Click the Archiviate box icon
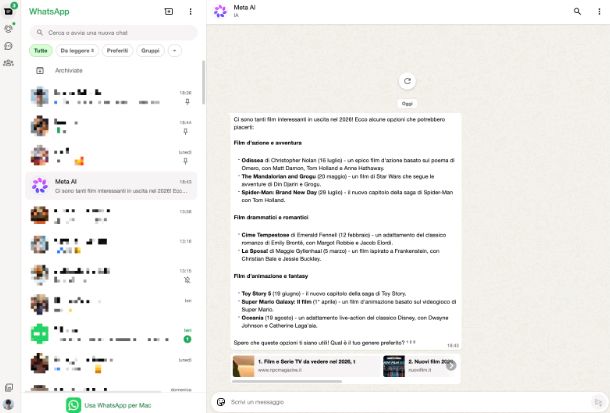 click(x=40, y=70)
